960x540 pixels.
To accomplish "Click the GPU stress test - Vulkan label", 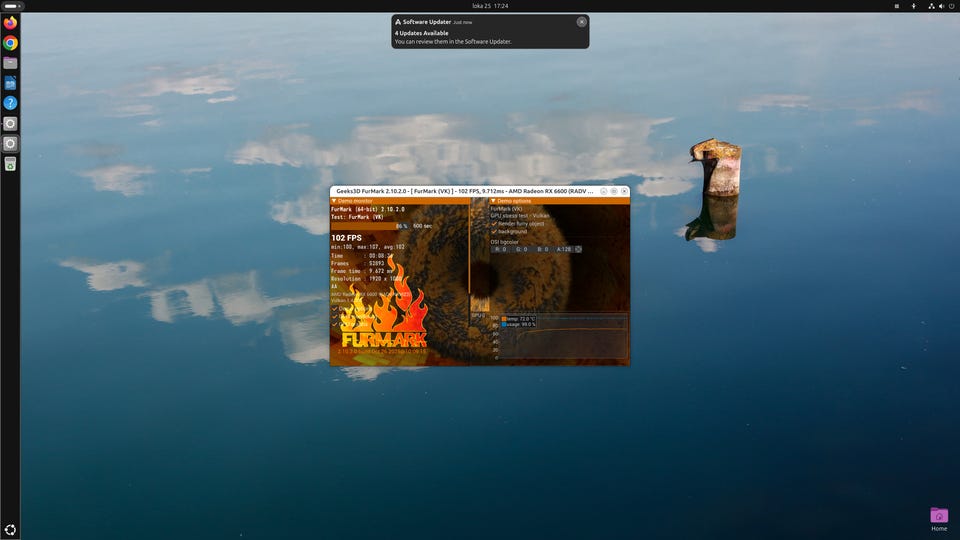I will coord(520,216).
